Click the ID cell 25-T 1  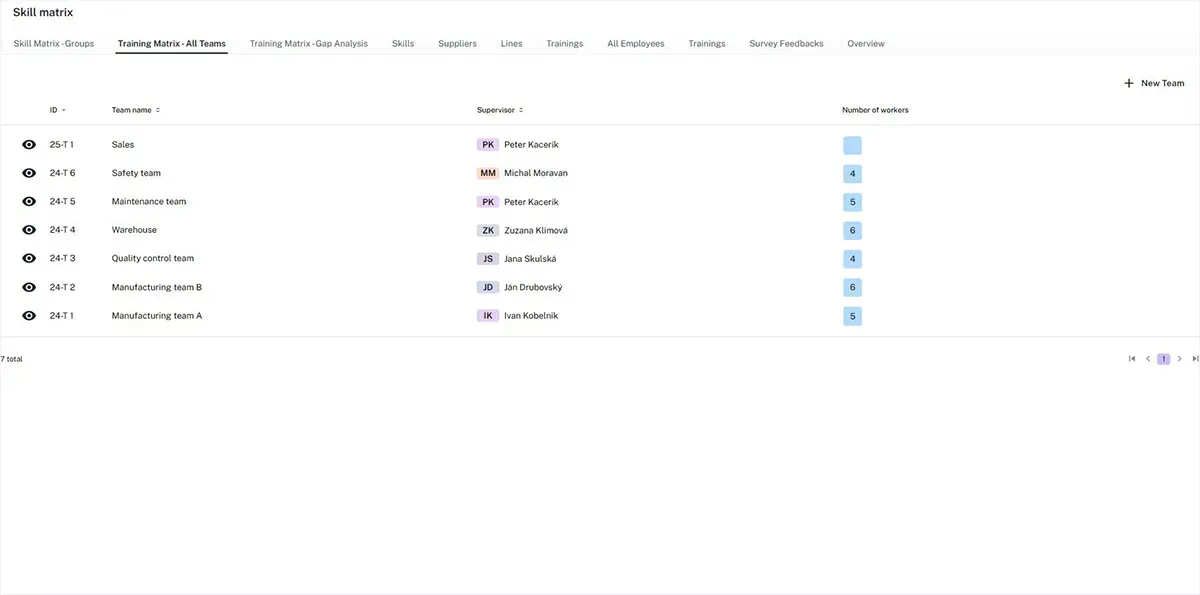tap(62, 145)
